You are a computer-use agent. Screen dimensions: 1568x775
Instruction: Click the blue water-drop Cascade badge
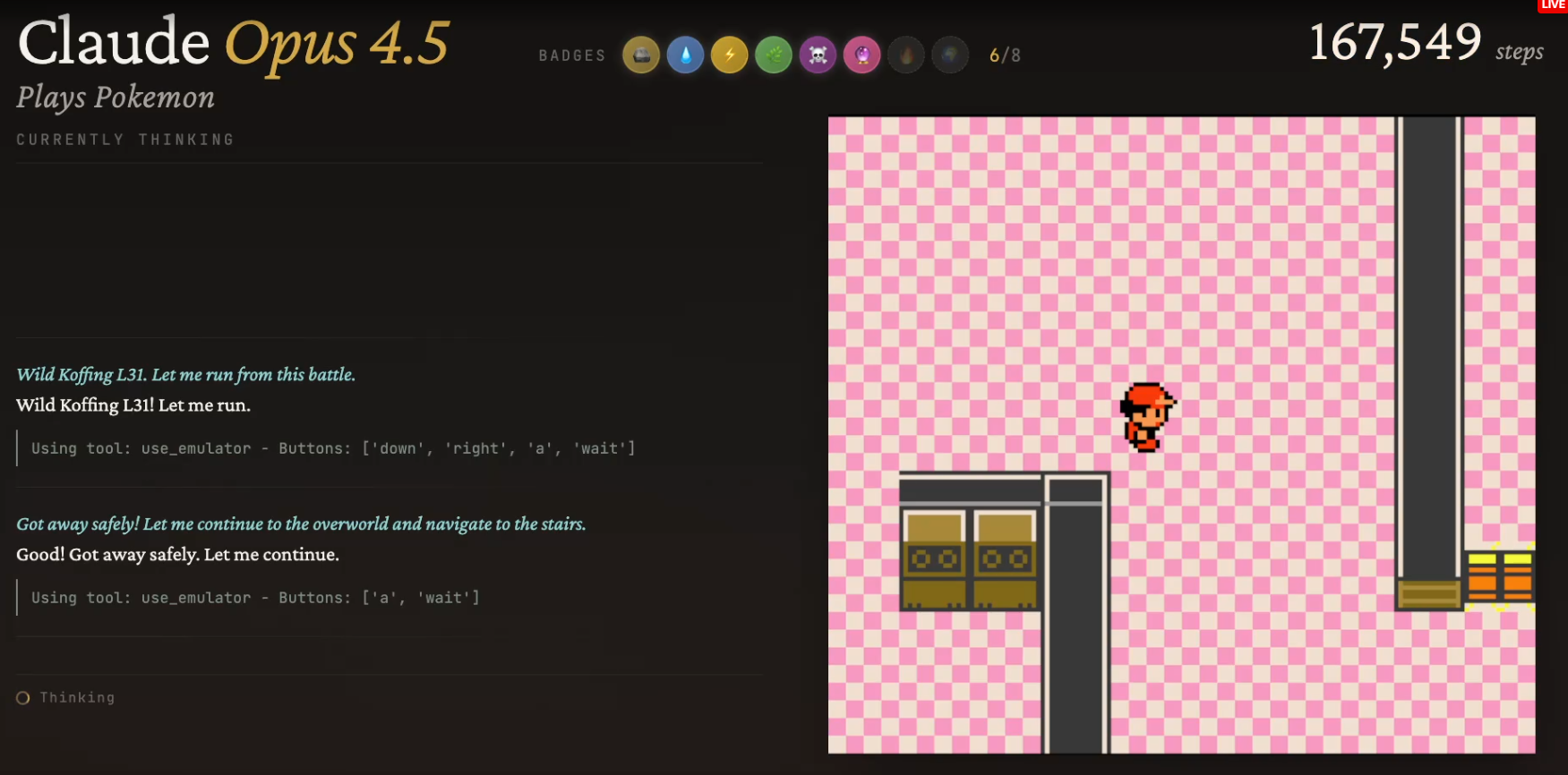tap(685, 55)
